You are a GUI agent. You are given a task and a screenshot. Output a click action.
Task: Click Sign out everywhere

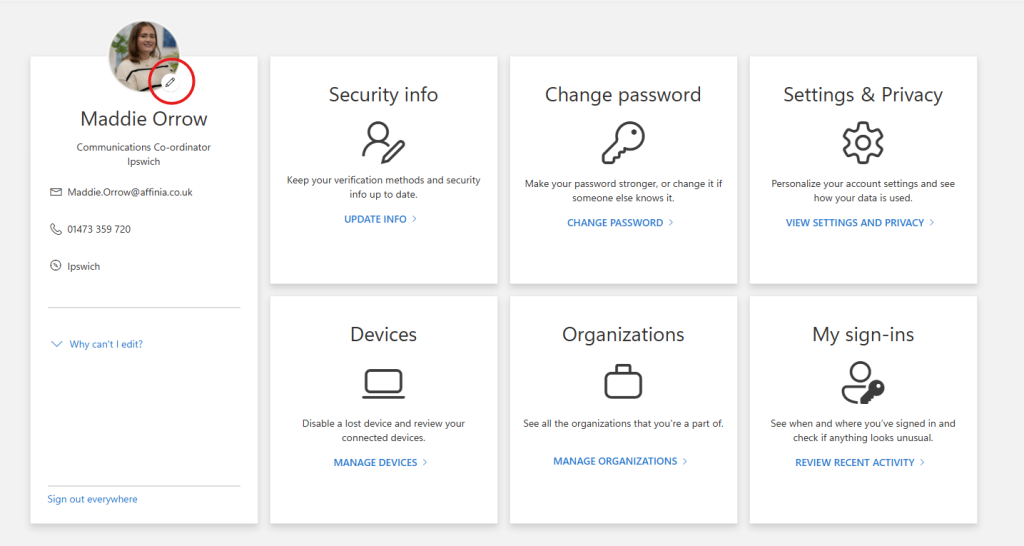[x=92, y=499]
